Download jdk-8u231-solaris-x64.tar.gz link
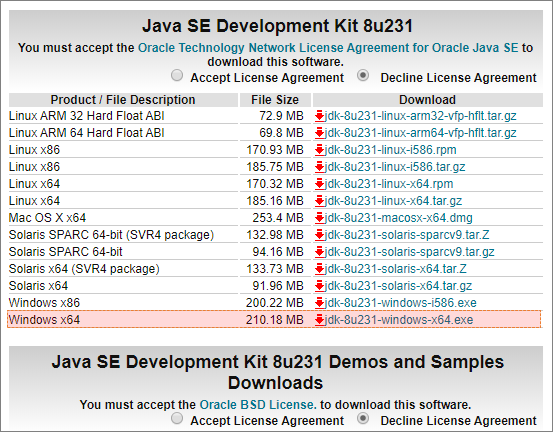This screenshot has height=432, width=553. [x=398, y=285]
